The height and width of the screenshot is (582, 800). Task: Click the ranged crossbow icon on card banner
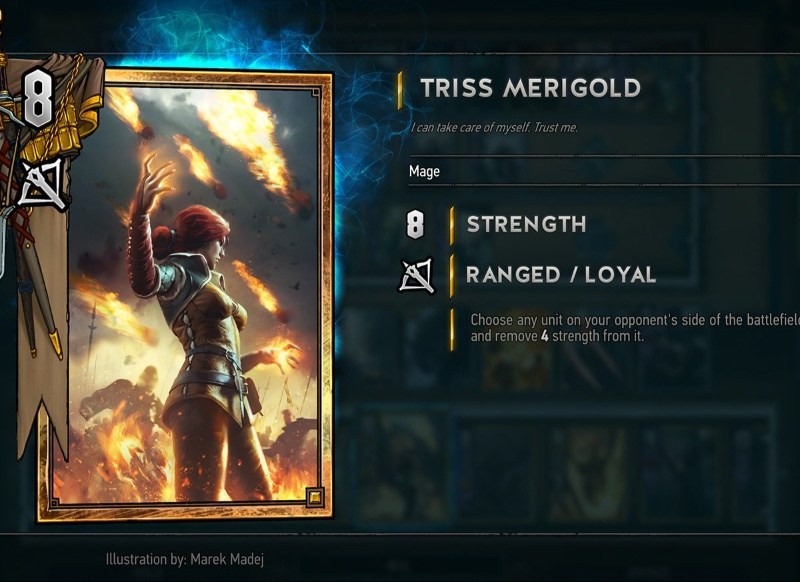(42, 185)
